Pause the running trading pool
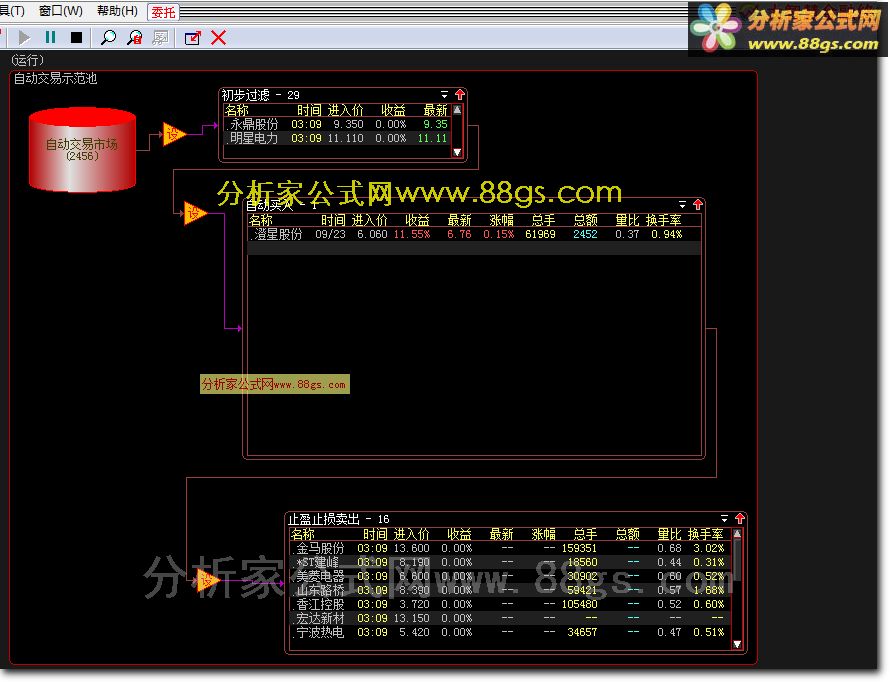Screen dimensions: 890x682 point(51,37)
